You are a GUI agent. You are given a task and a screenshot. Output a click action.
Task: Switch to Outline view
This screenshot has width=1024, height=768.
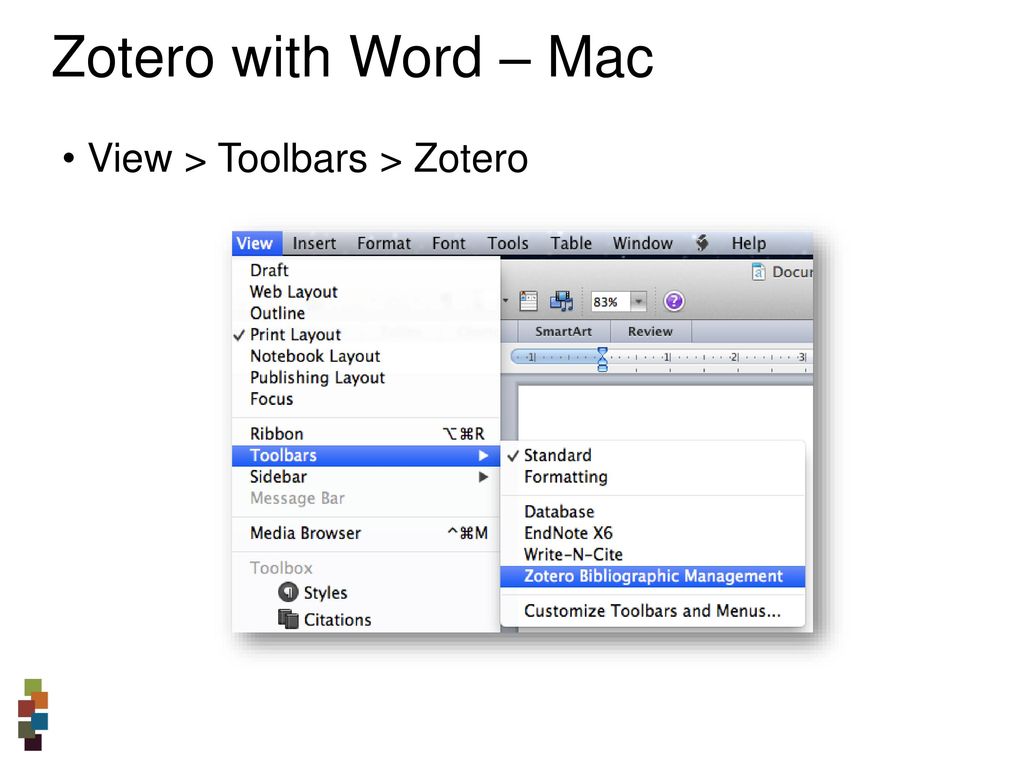tap(366, 313)
